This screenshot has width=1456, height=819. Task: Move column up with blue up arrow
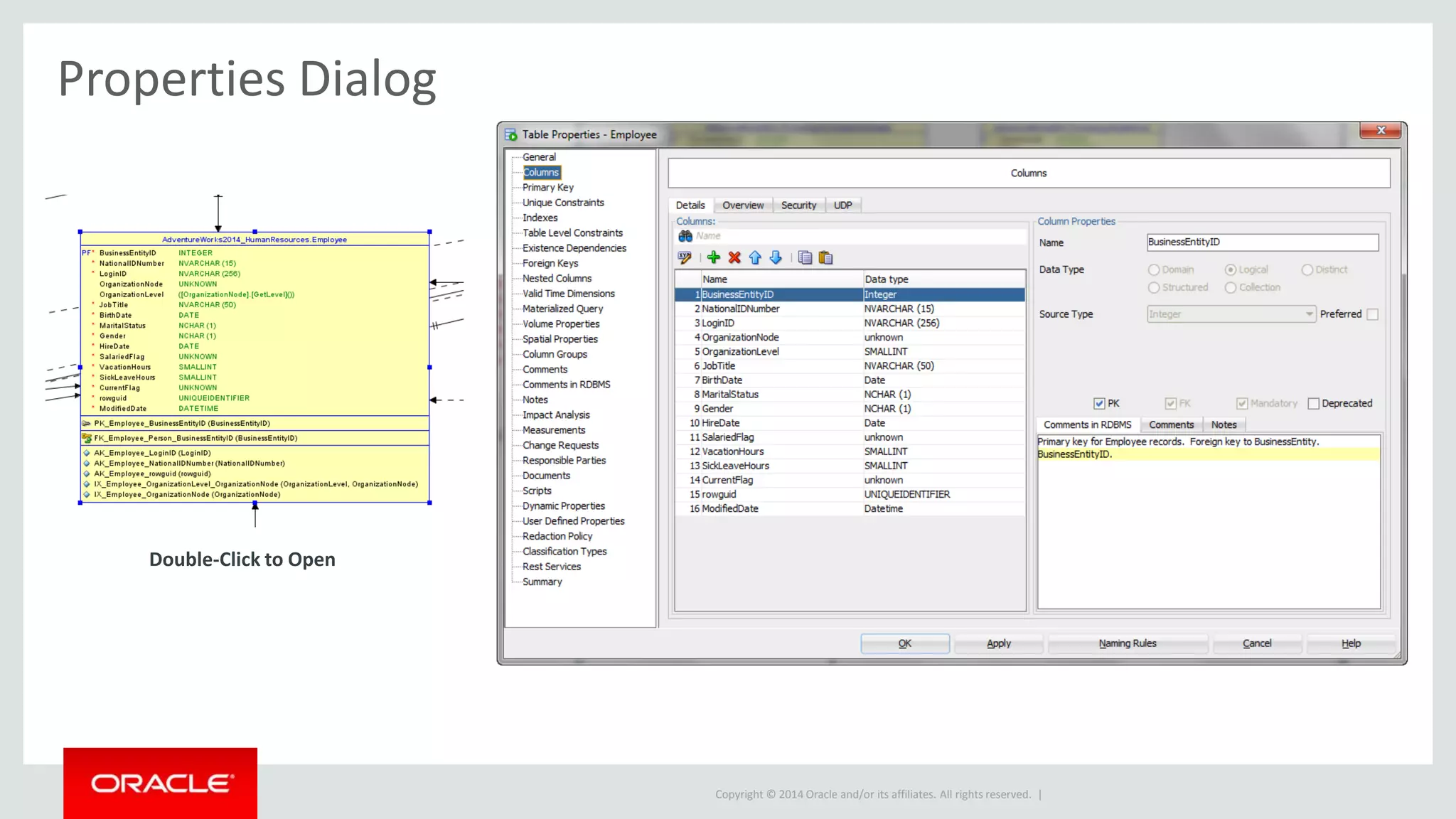[755, 258]
